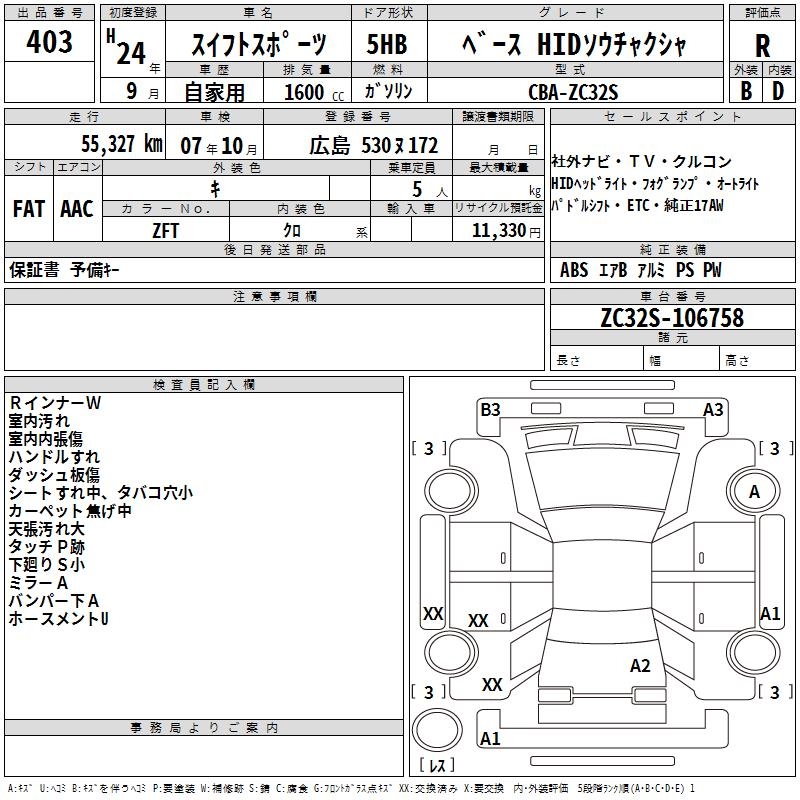Click the B3 damage mark on diagram
800x800 pixels.
[490, 410]
